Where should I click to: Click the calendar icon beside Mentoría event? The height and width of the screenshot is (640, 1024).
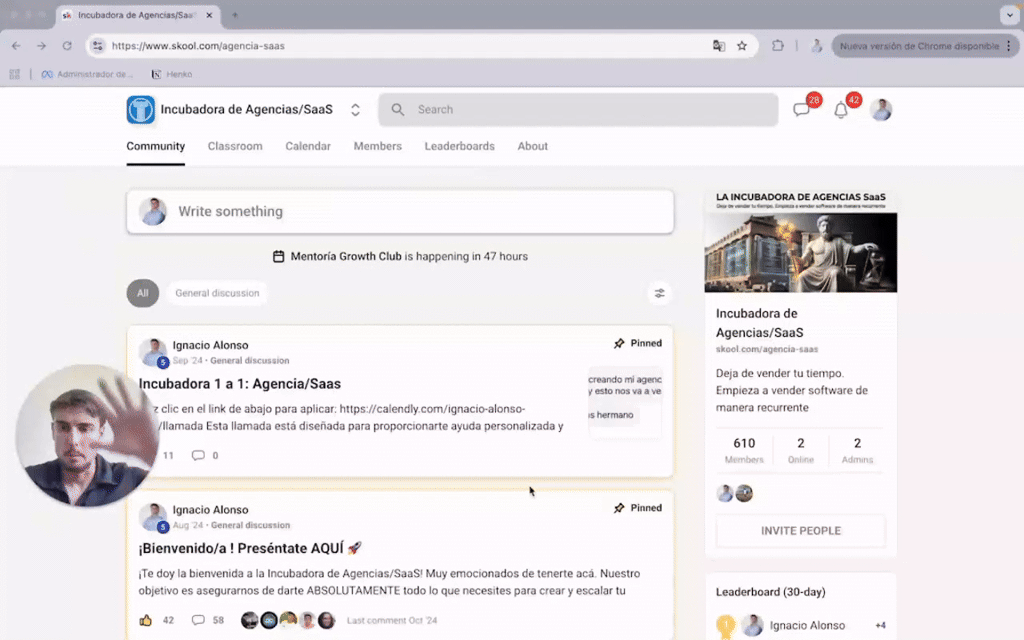[x=278, y=257]
